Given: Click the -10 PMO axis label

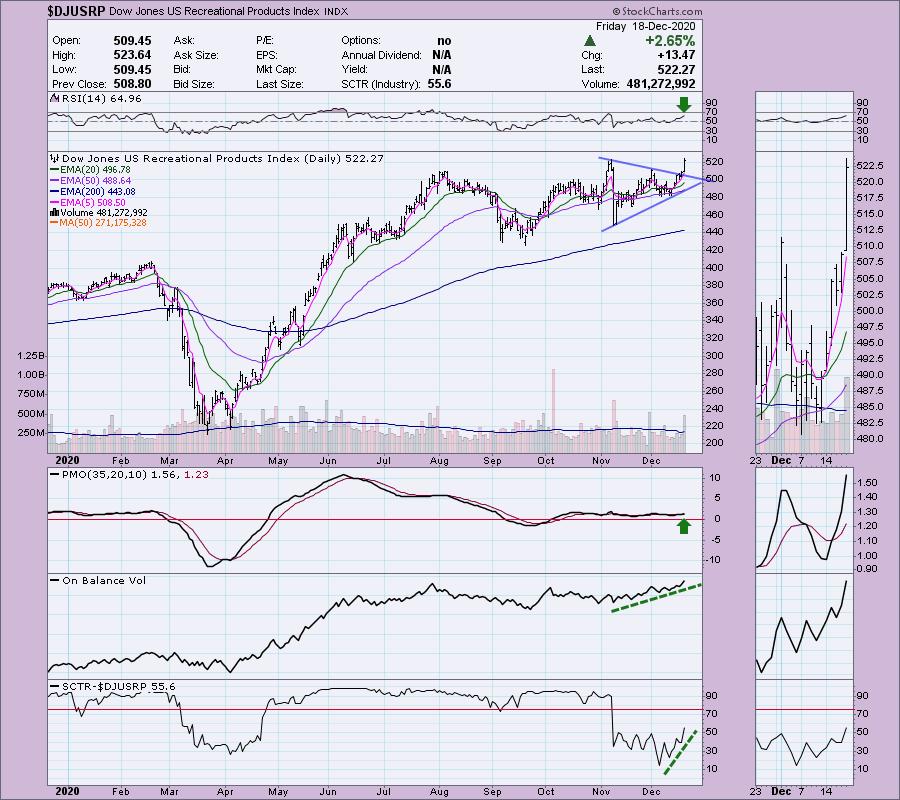Looking at the screenshot, I should (713, 560).
